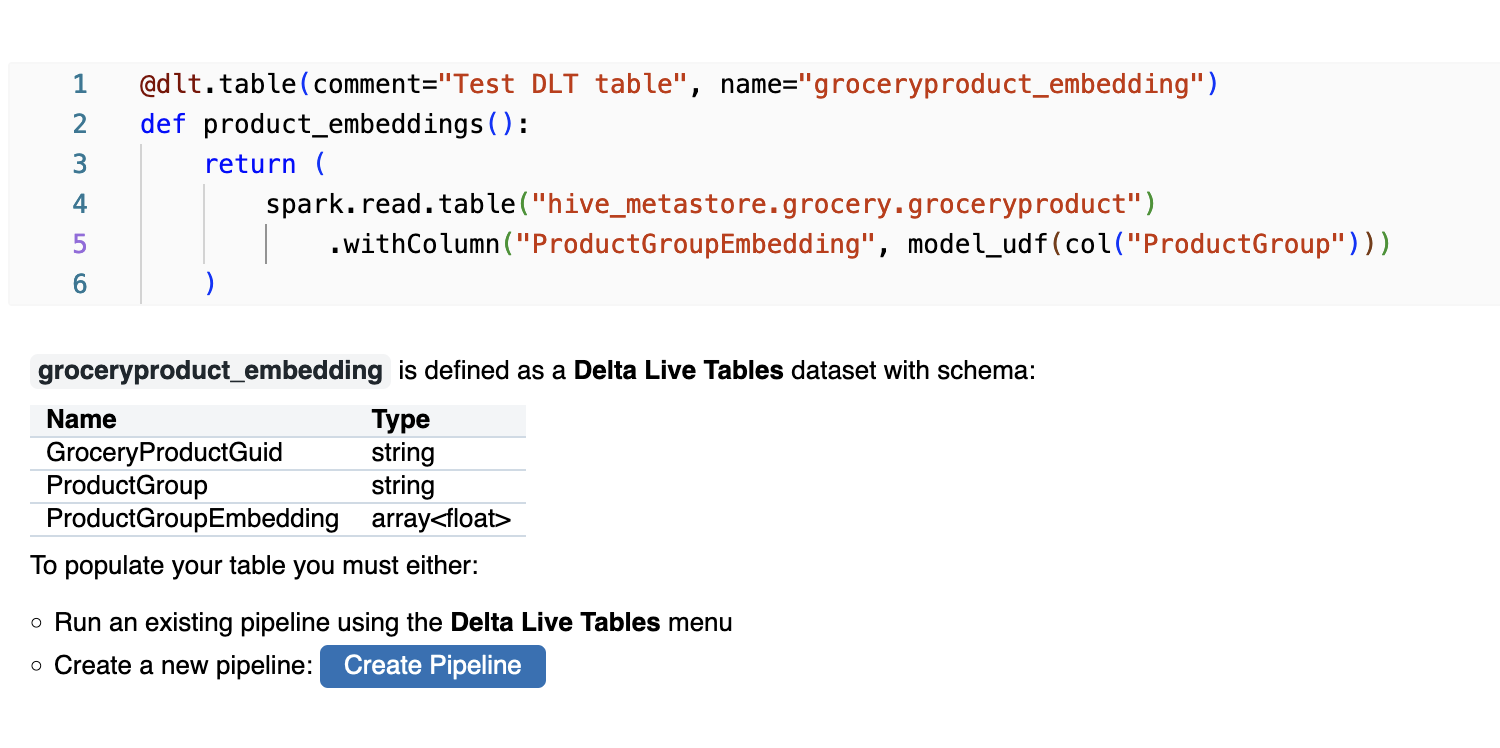
Task: Click the Name column header
Action: click(x=80, y=419)
